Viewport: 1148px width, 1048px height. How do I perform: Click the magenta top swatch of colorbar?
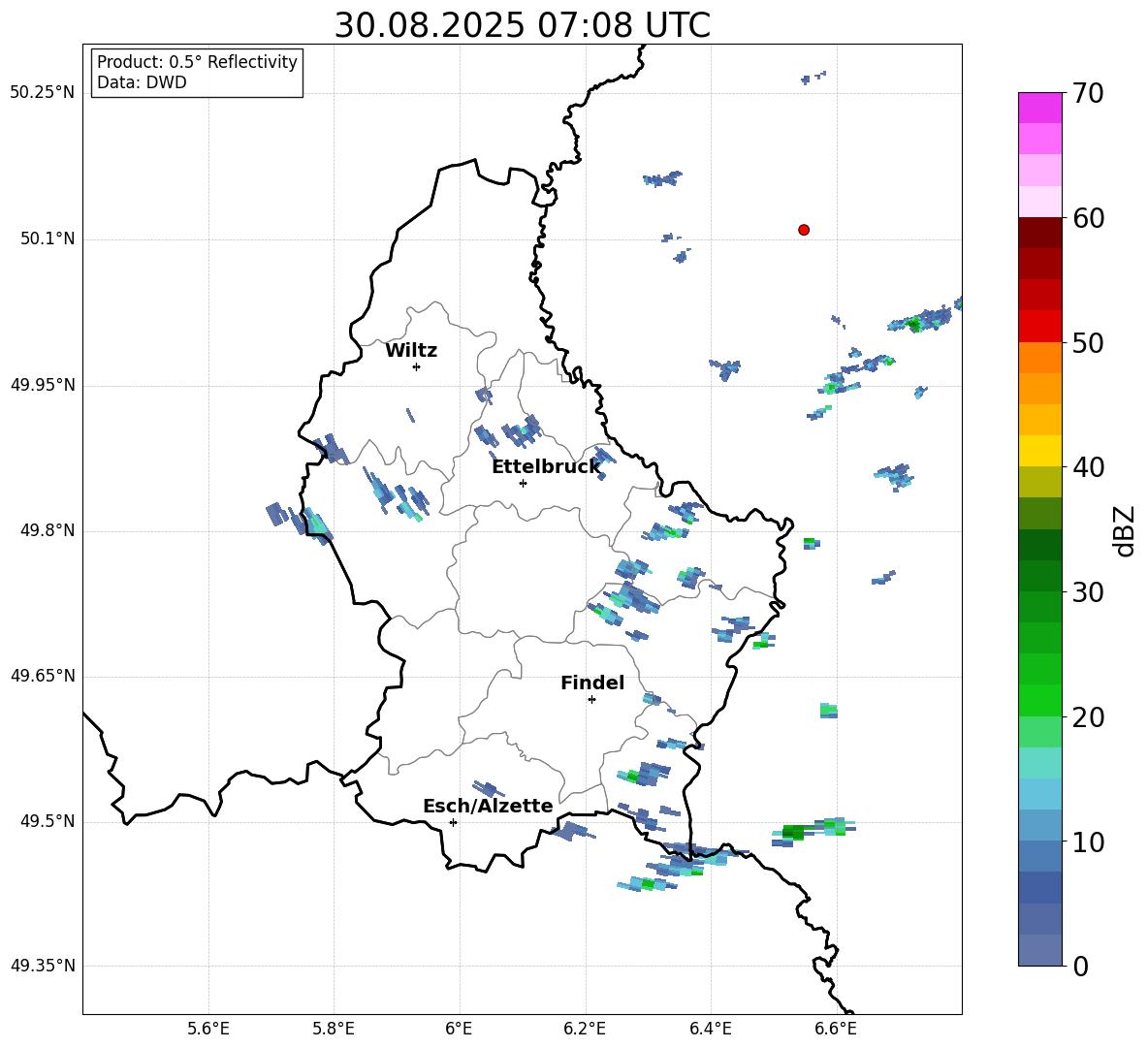point(1040,108)
